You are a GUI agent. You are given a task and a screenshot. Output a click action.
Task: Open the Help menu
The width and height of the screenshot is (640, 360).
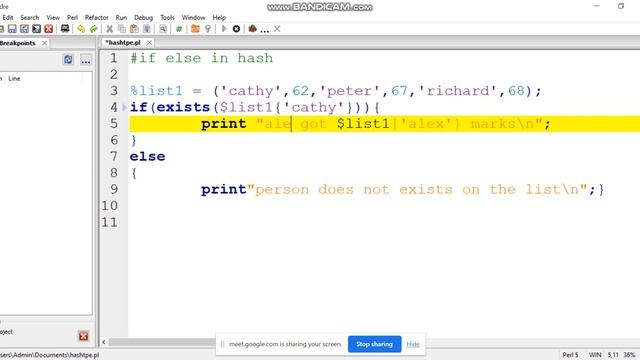pyautogui.click(x=219, y=18)
